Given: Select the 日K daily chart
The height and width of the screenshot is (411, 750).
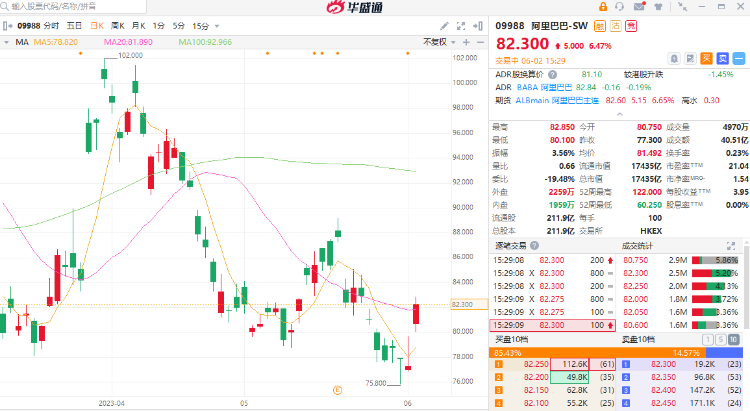Looking at the screenshot, I should [x=97, y=26].
